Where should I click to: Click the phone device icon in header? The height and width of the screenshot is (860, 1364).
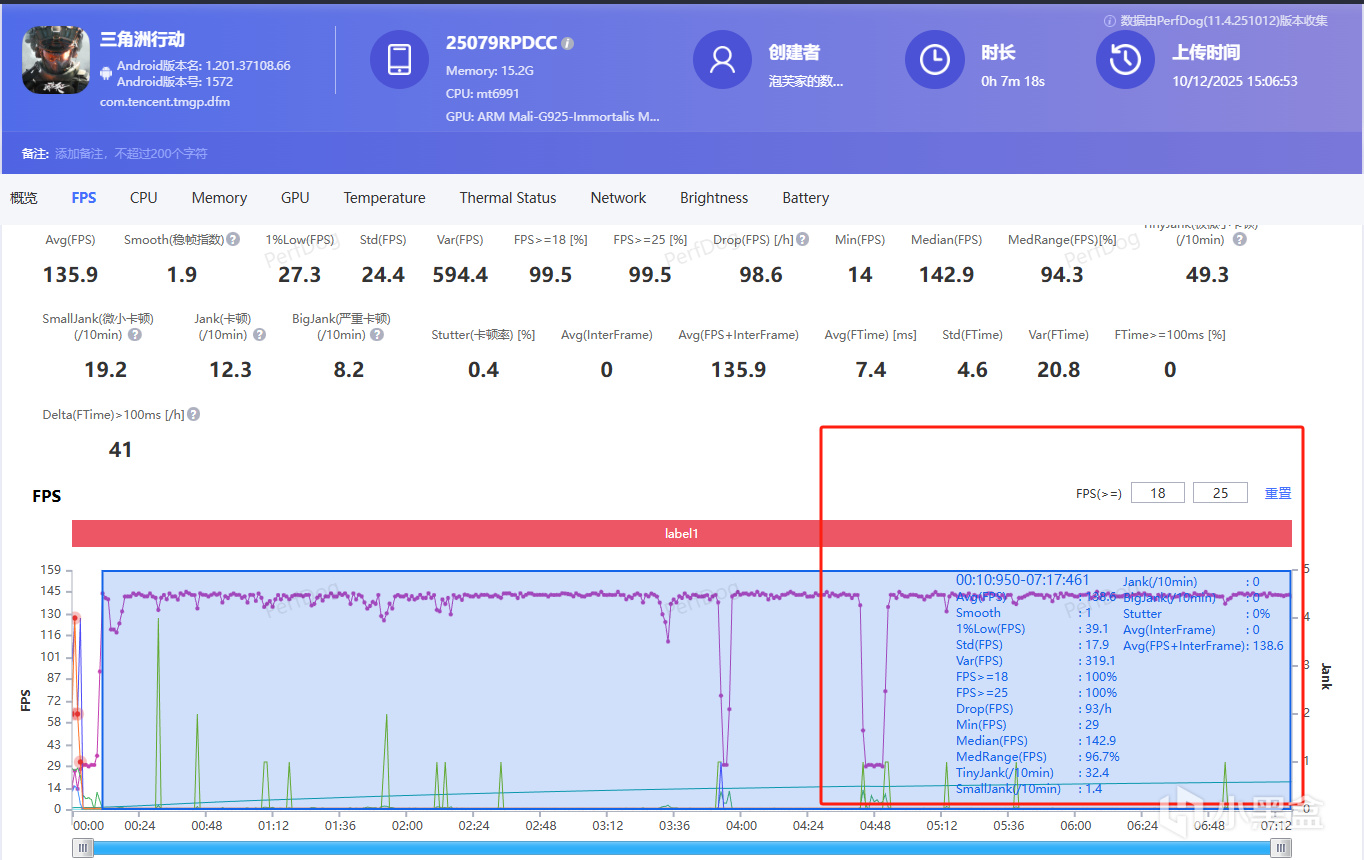[399, 59]
